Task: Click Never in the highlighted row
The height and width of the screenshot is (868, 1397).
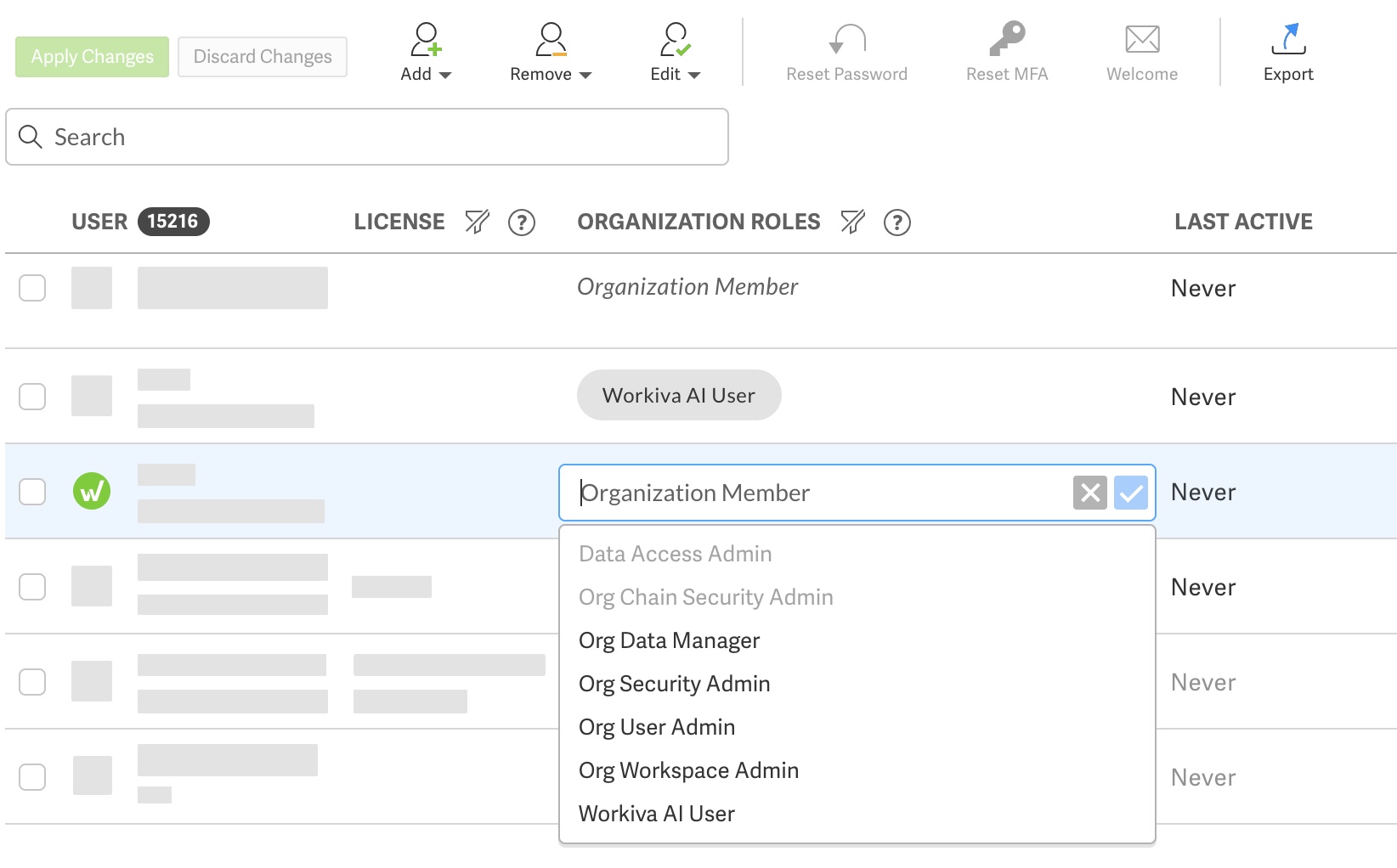Action: 1203,493
